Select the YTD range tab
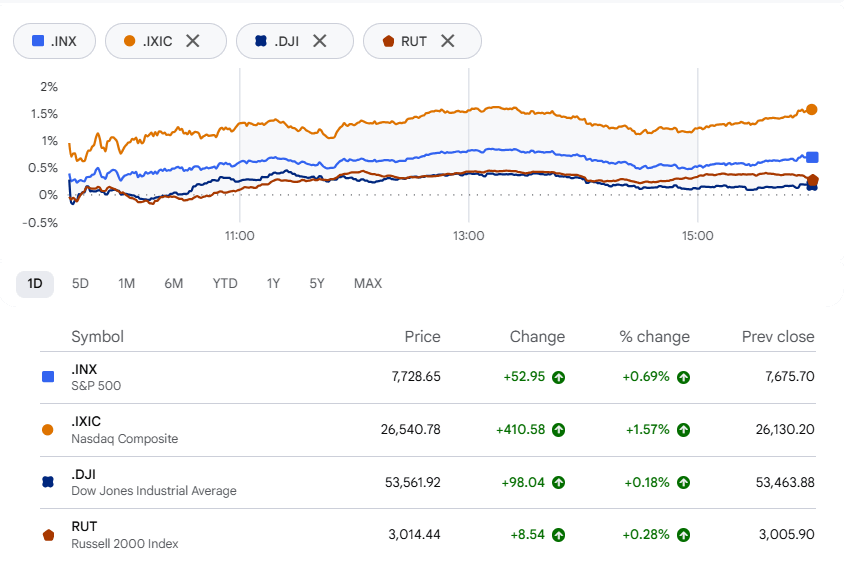The height and width of the screenshot is (563, 849). [x=225, y=284]
